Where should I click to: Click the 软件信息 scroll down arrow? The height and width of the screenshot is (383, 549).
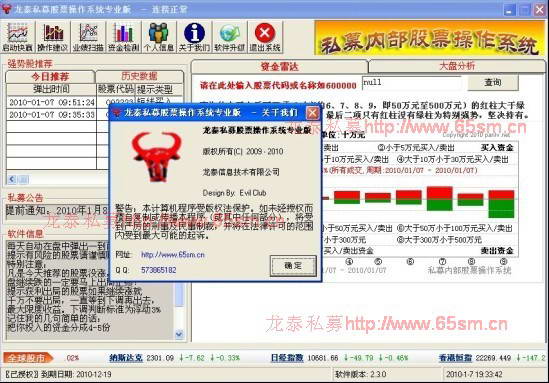(179, 335)
